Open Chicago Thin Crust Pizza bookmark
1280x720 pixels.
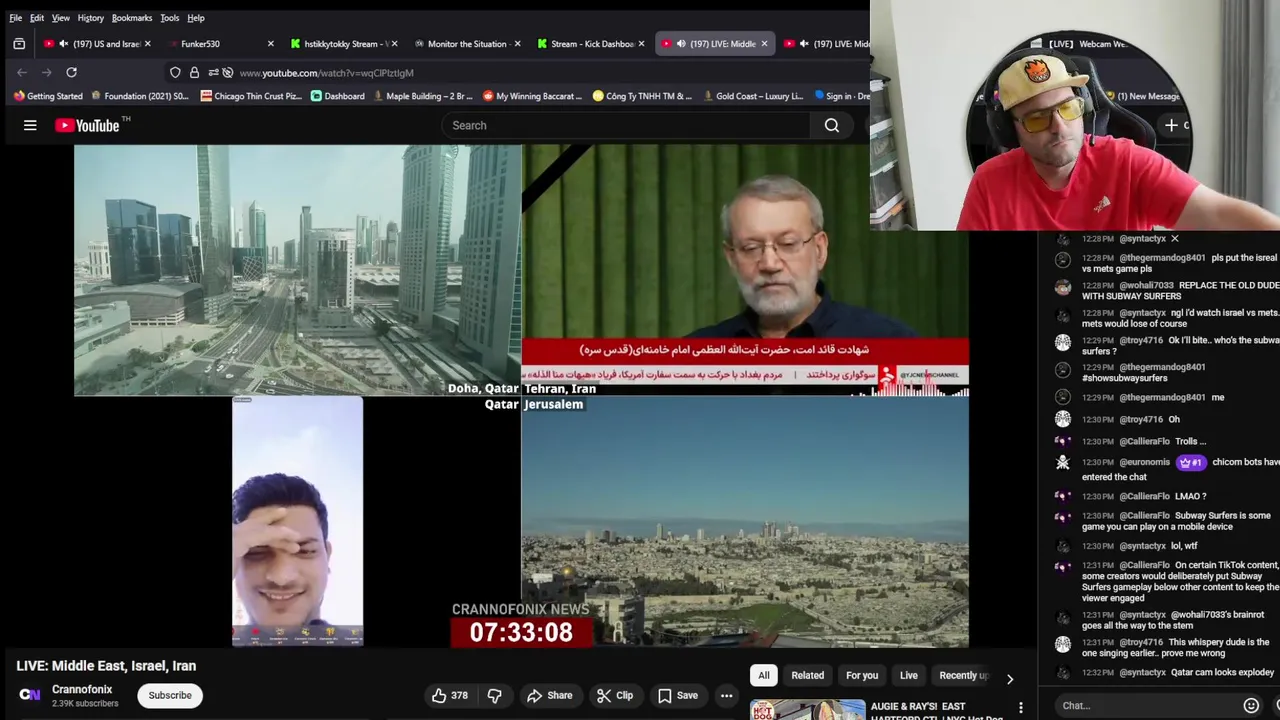coord(251,96)
